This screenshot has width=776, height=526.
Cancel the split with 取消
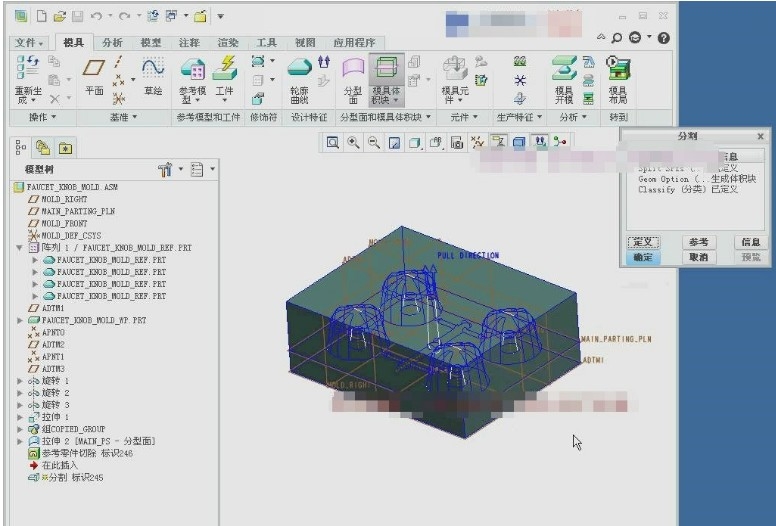point(698,257)
